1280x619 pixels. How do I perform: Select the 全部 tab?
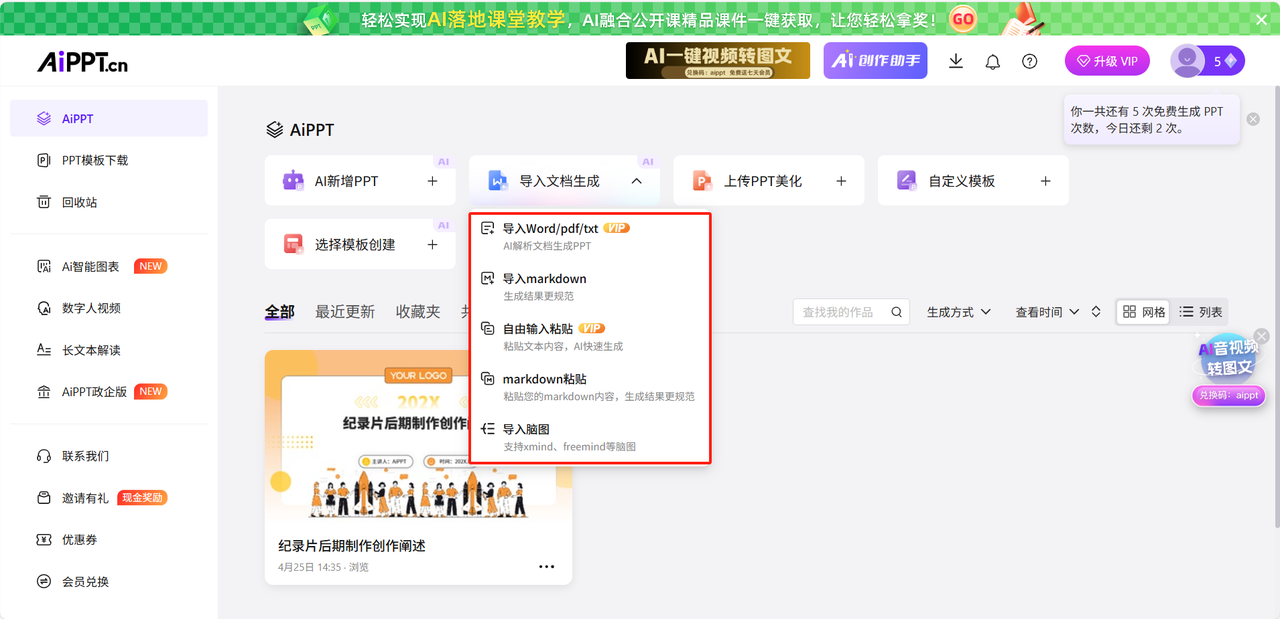(x=280, y=312)
